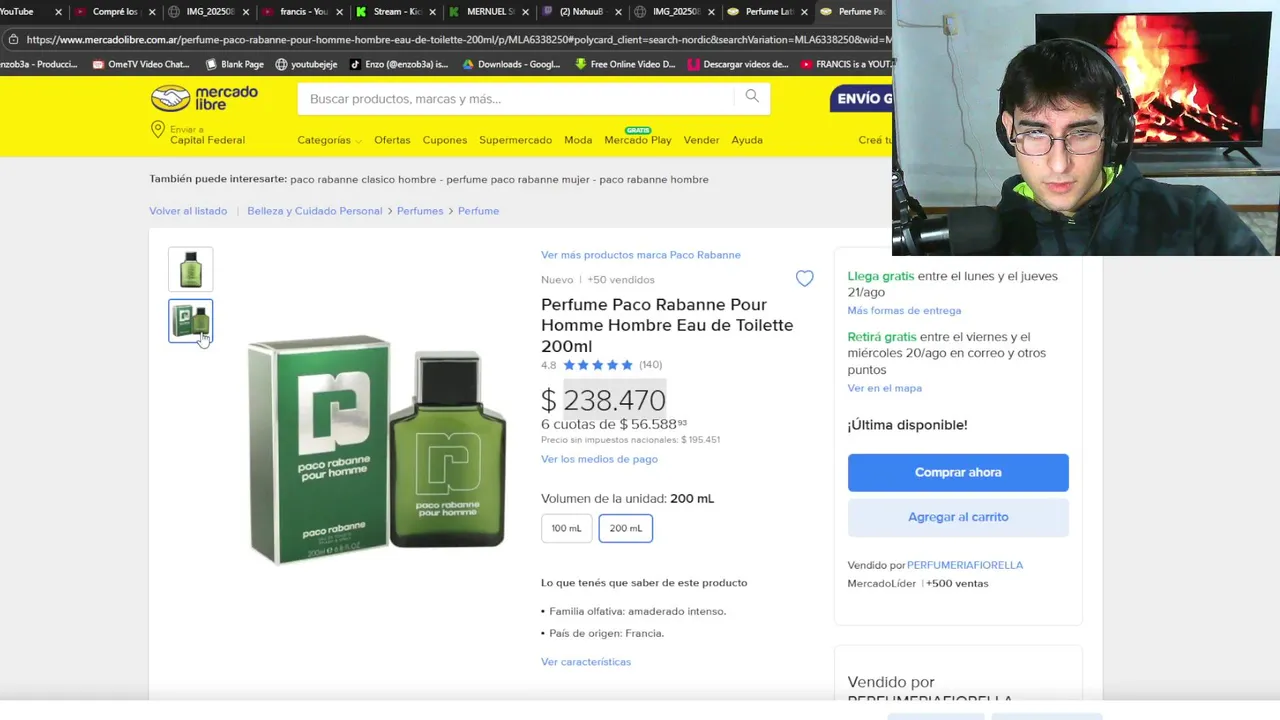Open the Cupones menu item
This screenshot has height=720, width=1280.
point(444,140)
